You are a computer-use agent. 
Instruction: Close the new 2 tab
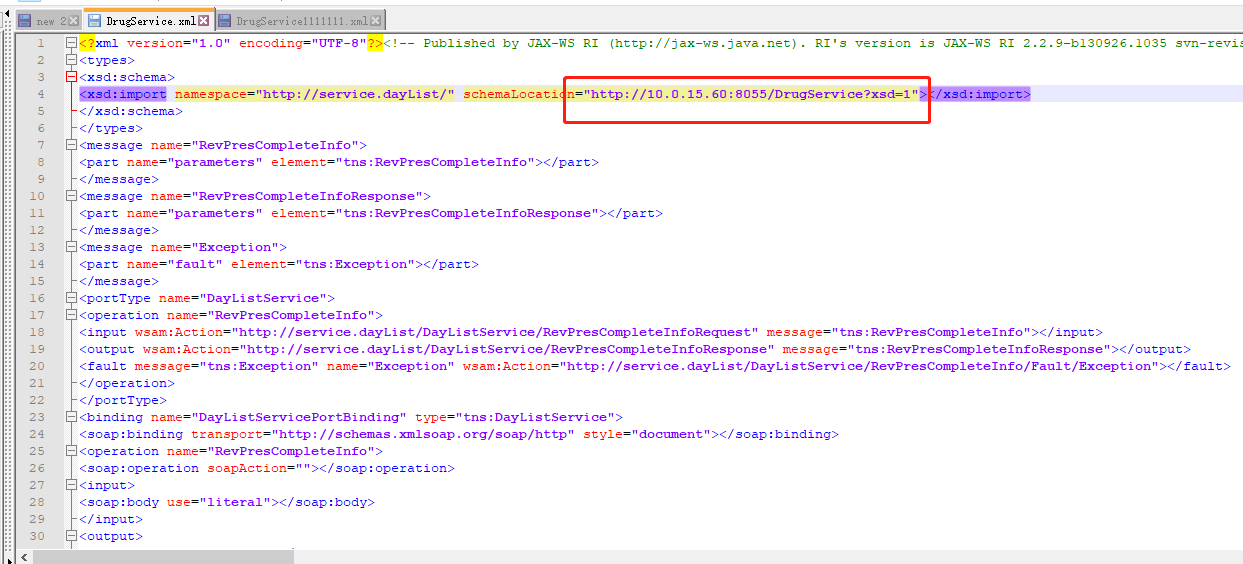pyautogui.click(x=73, y=20)
